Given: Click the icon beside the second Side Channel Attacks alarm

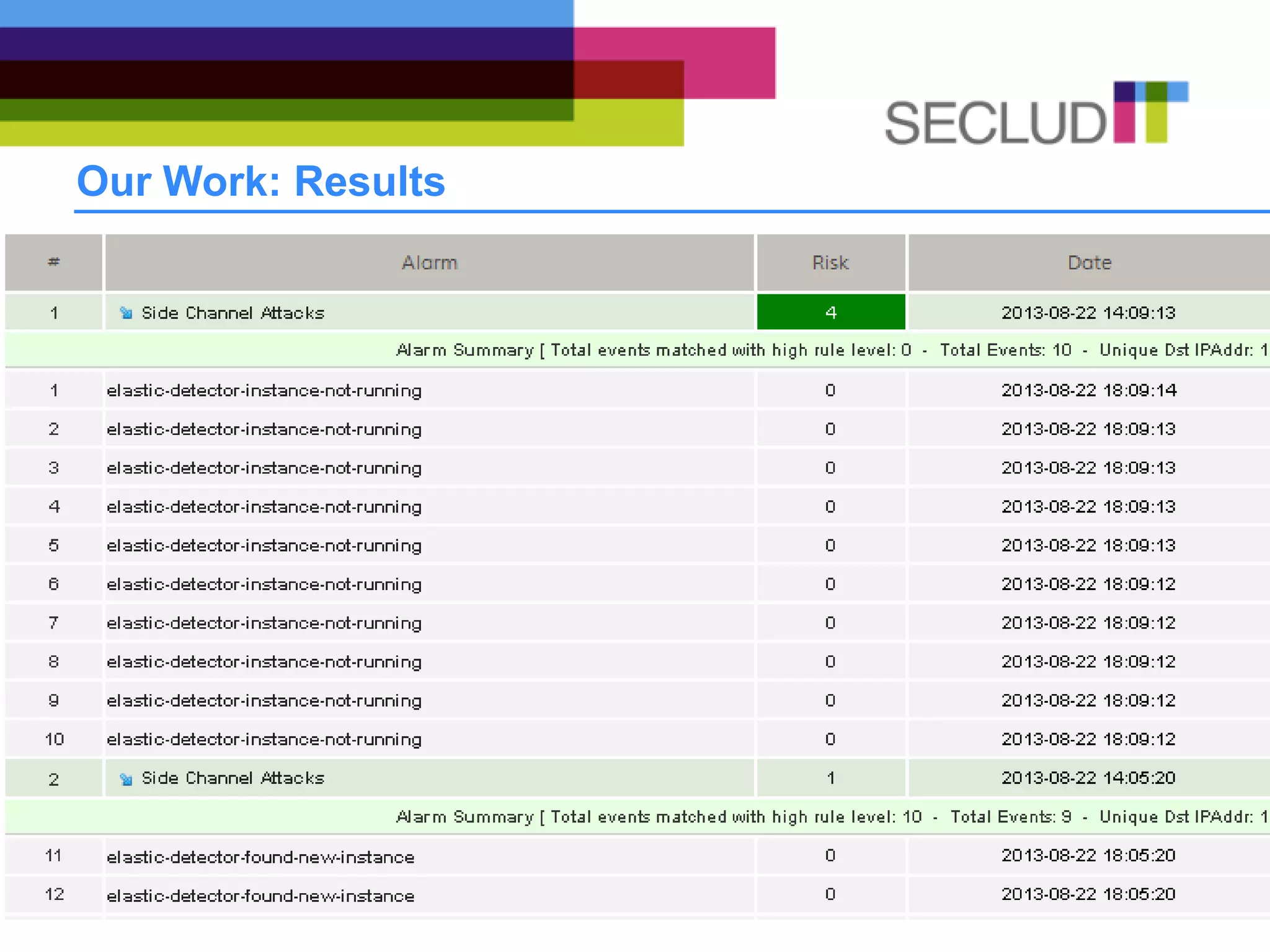Looking at the screenshot, I should [126, 778].
